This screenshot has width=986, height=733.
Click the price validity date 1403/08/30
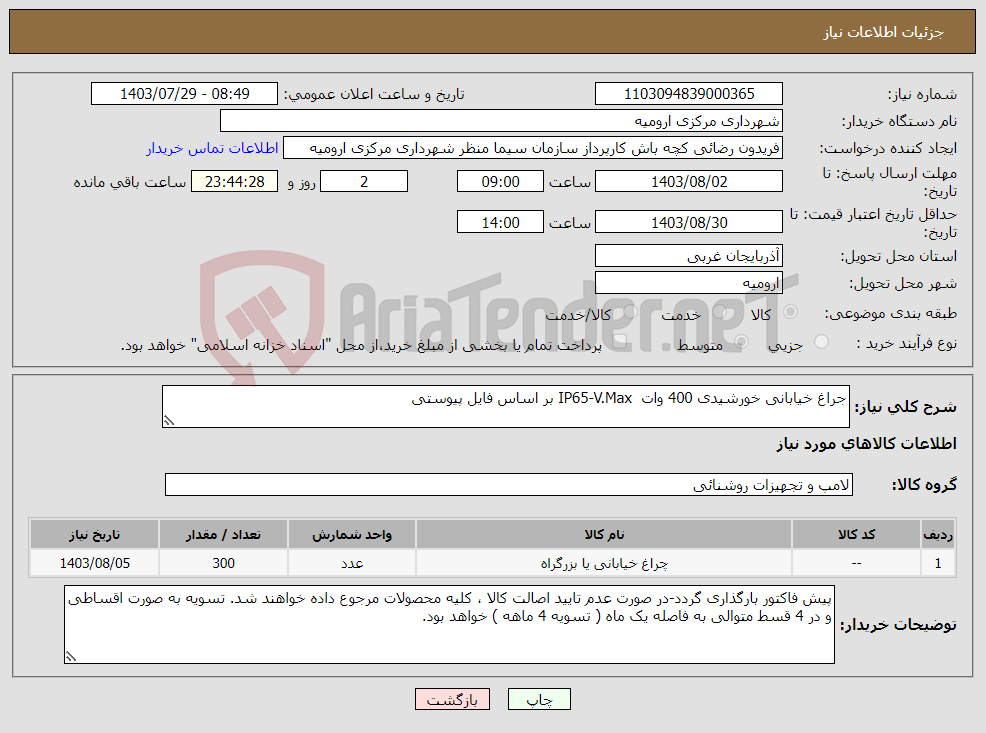[689, 222]
